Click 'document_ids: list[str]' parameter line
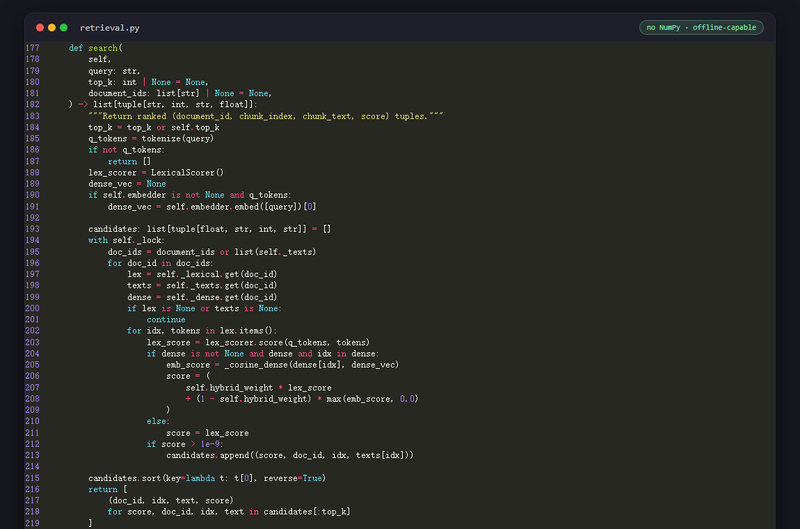 point(180,93)
